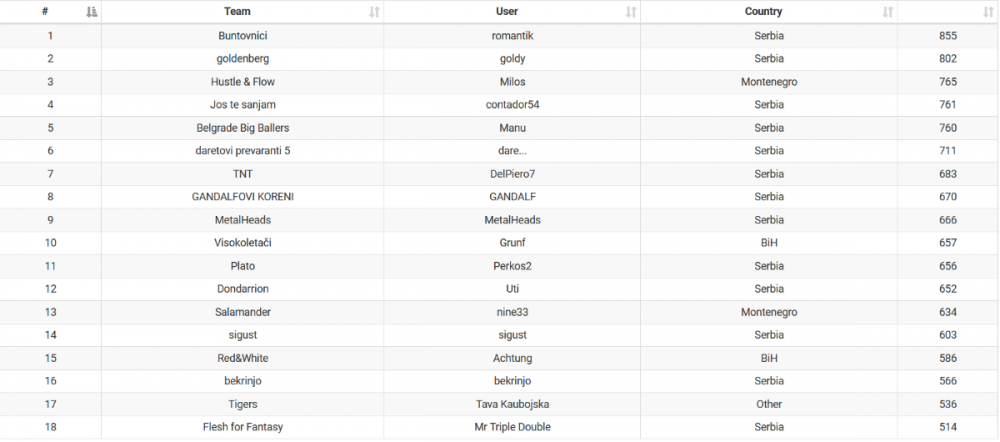1000x442 pixels.
Task: Open the Belgrade Big Ballers team
Action: click(242, 128)
